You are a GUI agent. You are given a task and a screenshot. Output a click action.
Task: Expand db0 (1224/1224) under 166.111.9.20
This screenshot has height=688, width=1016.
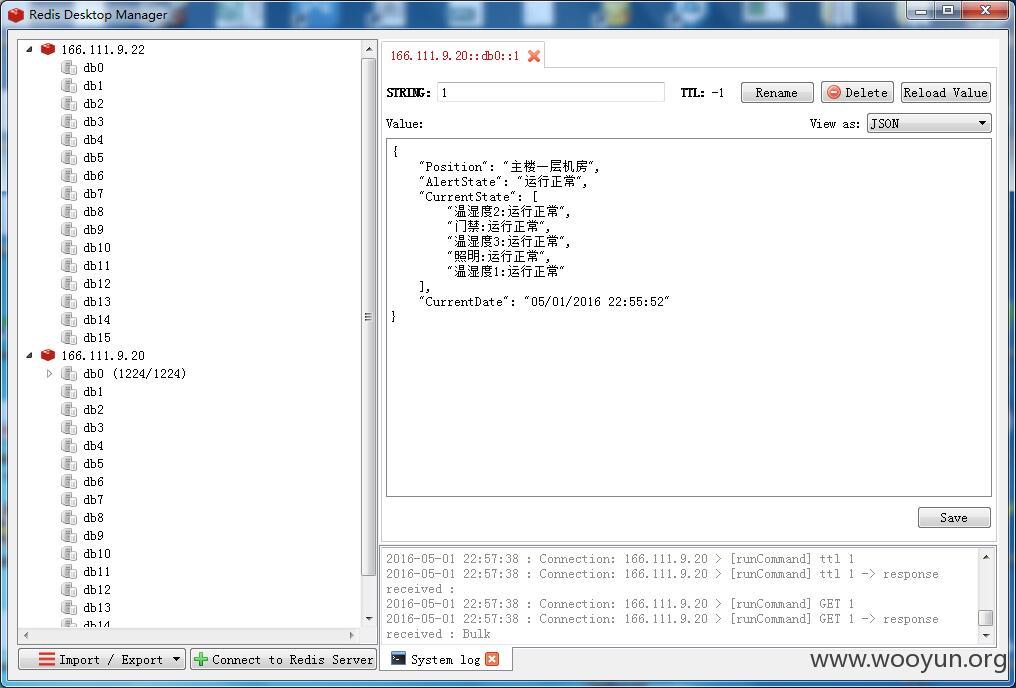coord(49,374)
